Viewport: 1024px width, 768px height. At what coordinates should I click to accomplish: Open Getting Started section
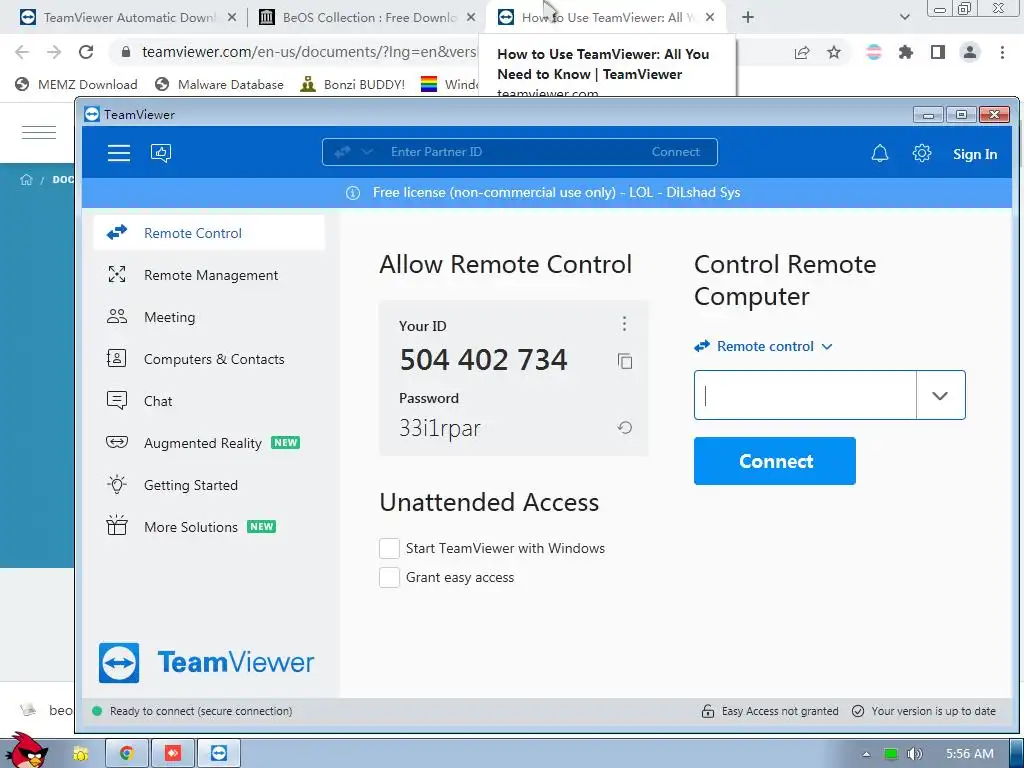(209, 485)
